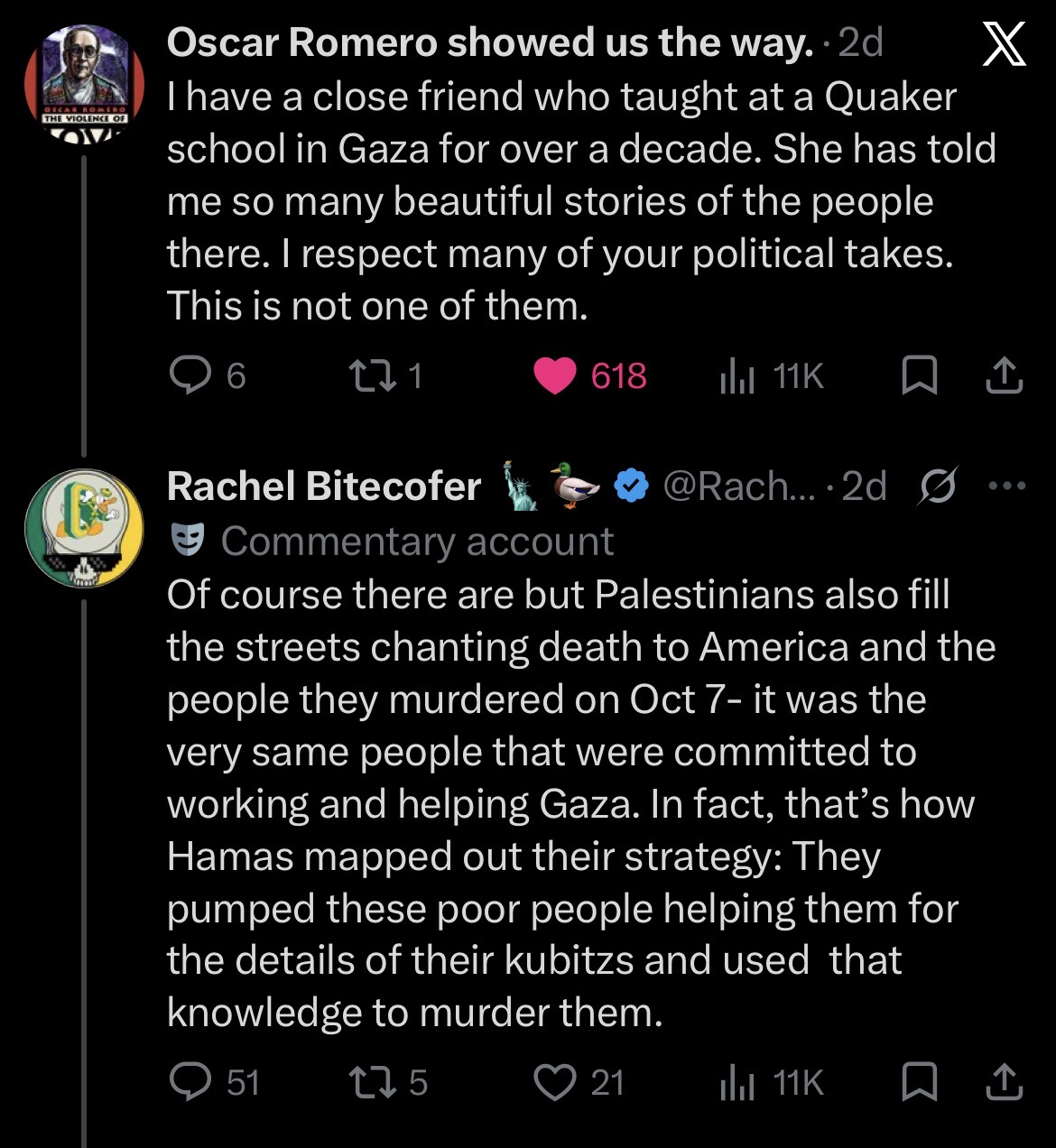Bookmark the Oscar Romero post
This screenshot has height=1148, width=1056.
coord(920,376)
